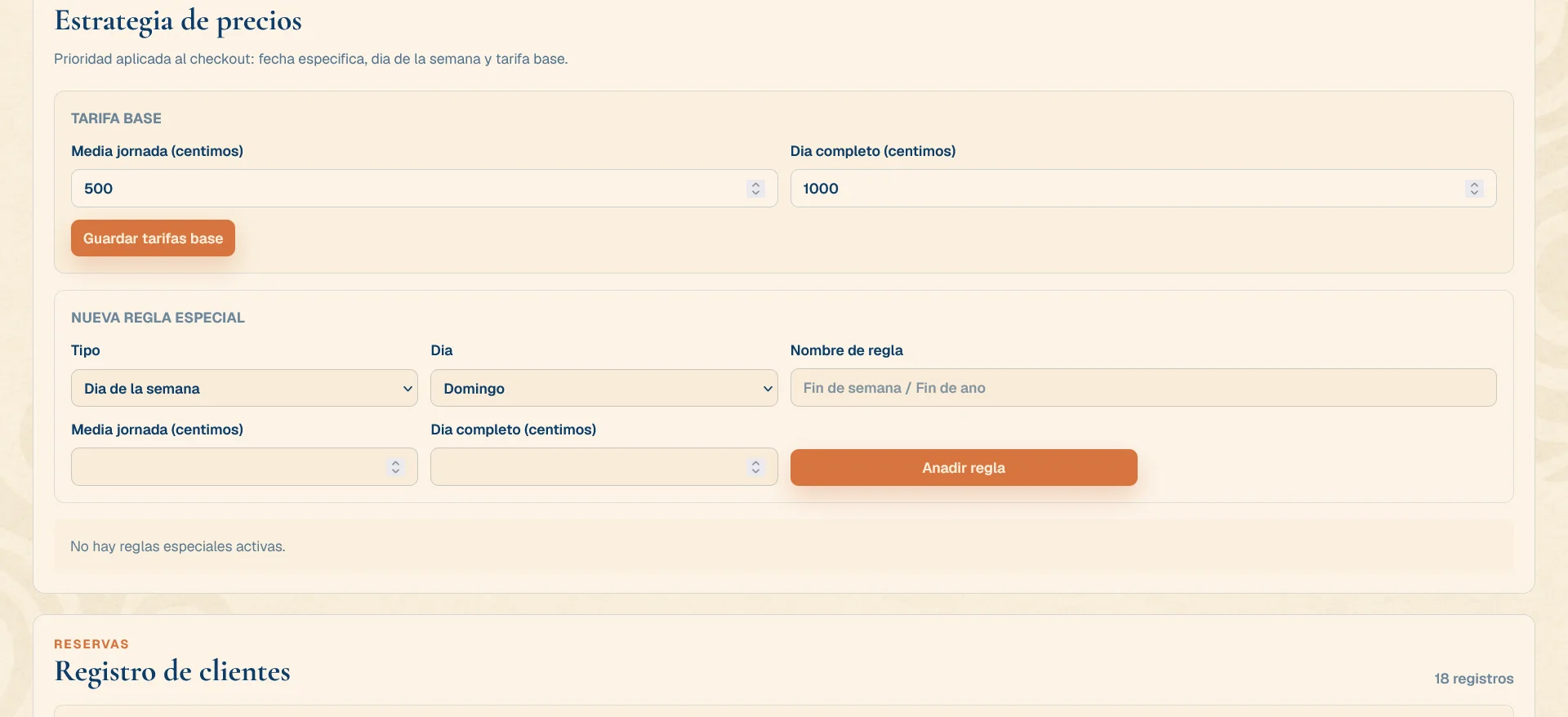
Task: Click stepper arrows on base Media jornada
Action: point(755,189)
